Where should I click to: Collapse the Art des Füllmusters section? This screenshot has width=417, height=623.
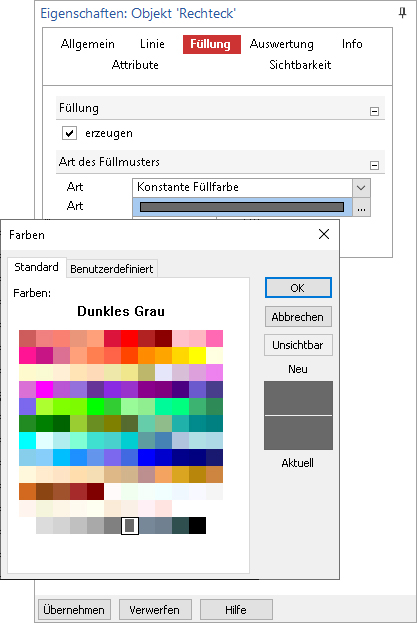pyautogui.click(x=374, y=165)
